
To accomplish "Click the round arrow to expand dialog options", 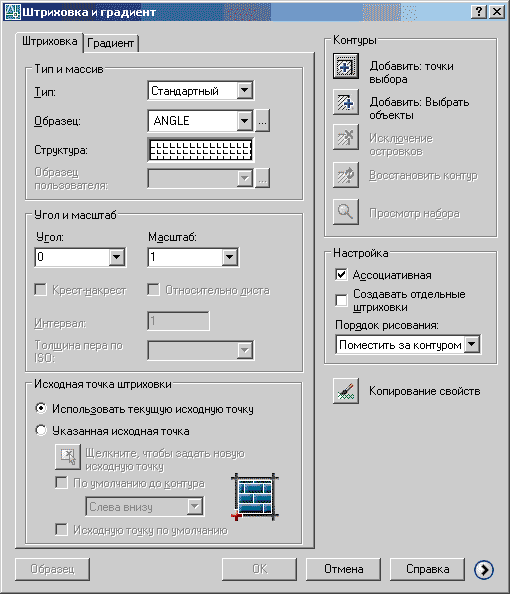I will pyautogui.click(x=484, y=569).
